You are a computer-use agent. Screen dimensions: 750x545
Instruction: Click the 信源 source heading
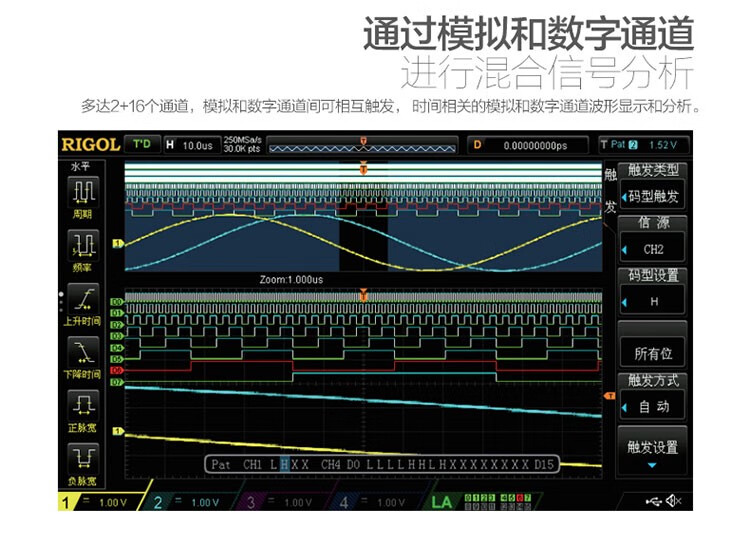[653, 222]
